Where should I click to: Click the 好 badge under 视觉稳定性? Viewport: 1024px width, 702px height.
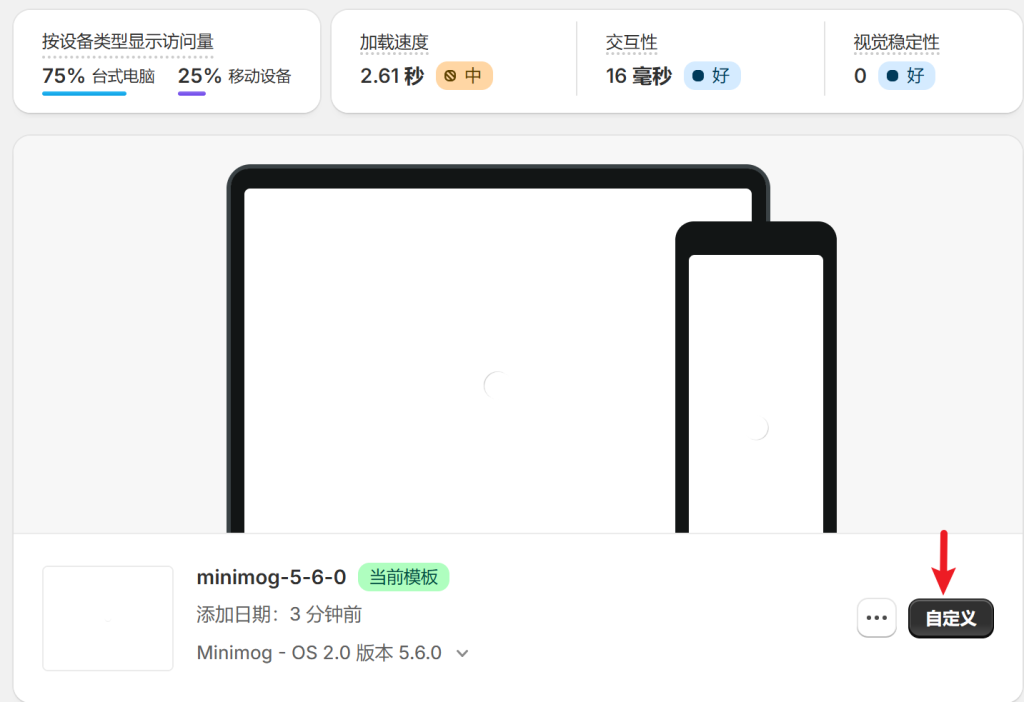(x=906, y=76)
